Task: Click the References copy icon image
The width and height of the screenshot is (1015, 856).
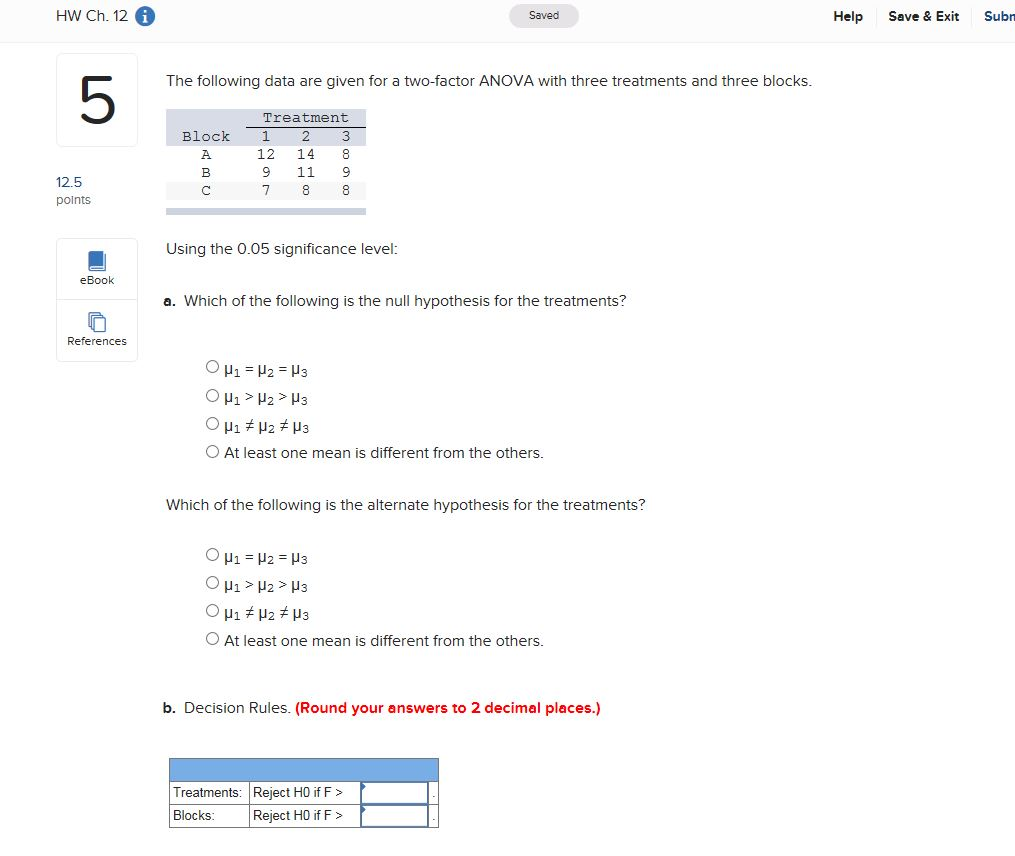Action: [96, 322]
